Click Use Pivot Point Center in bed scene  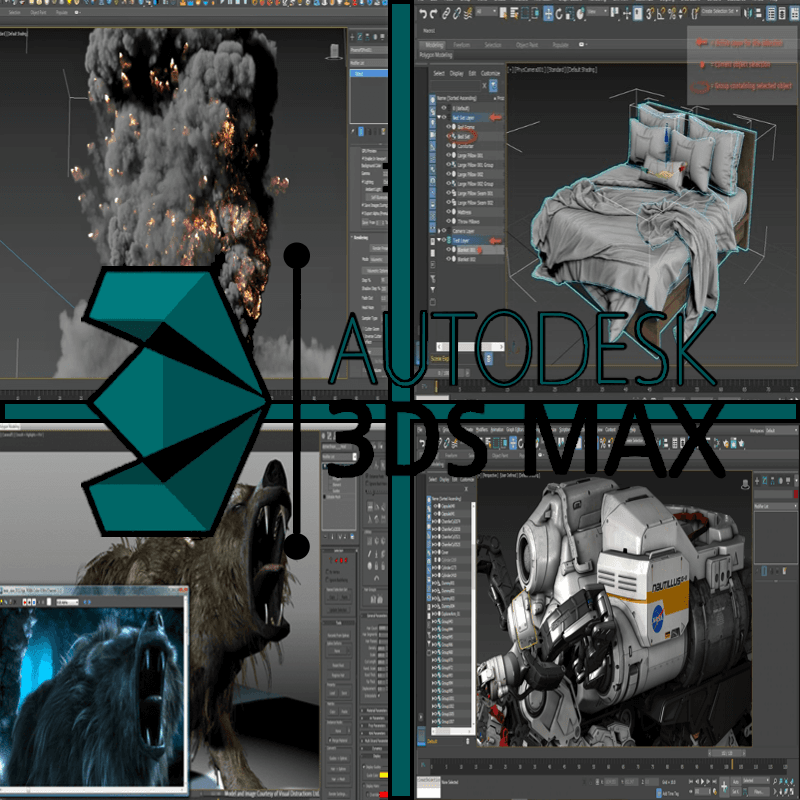614,13
